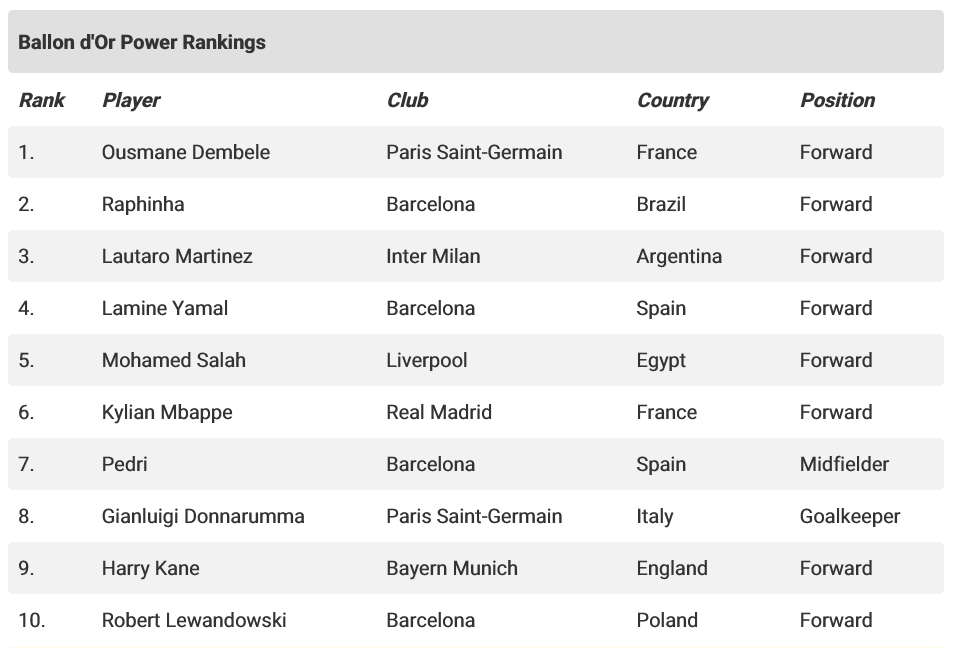The height and width of the screenshot is (648, 955).
Task: Click Lautaro Martinez player name
Action: [x=177, y=256]
